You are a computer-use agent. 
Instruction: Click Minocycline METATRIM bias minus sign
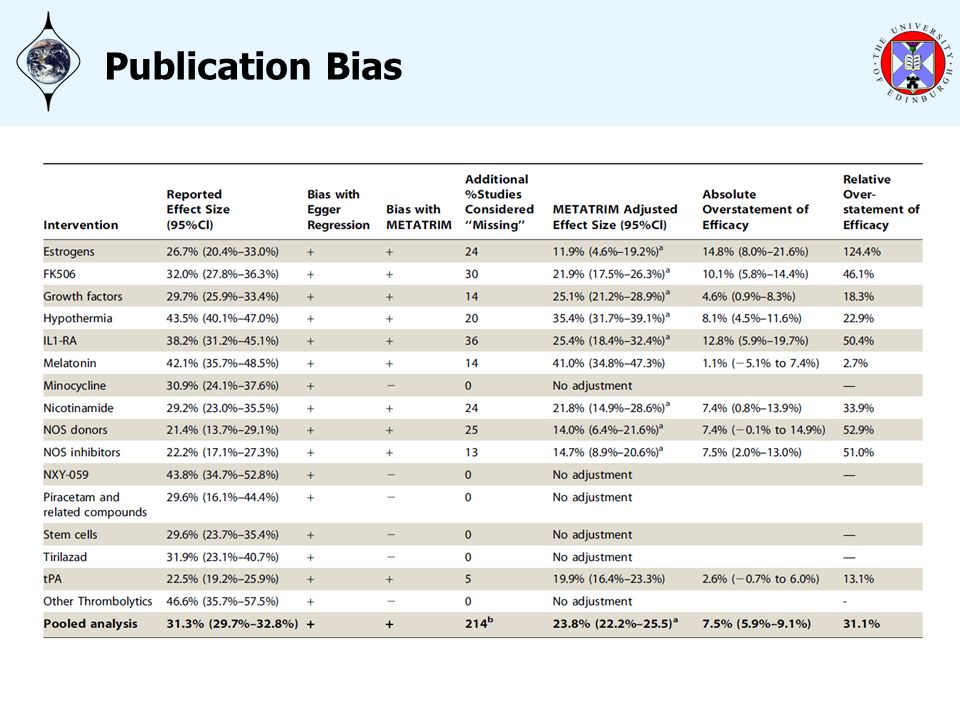tap(391, 386)
